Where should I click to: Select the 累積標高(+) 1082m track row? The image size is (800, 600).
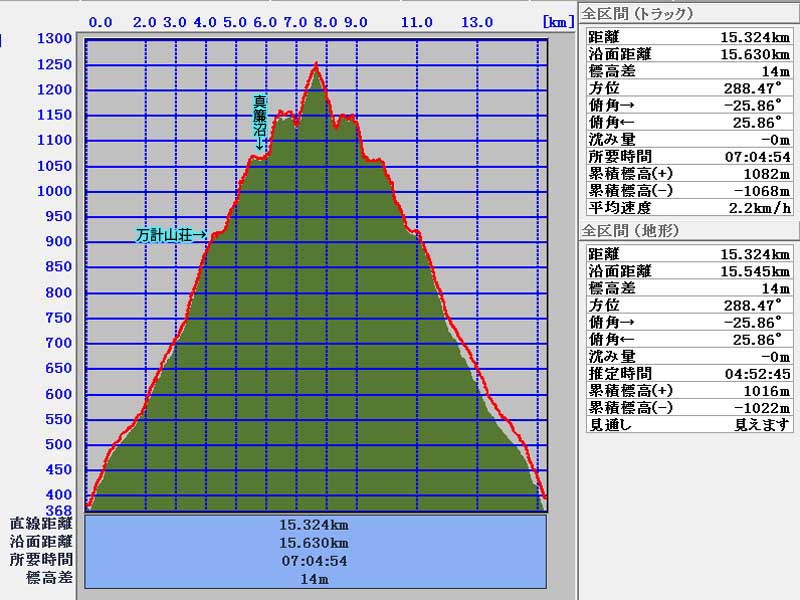click(688, 173)
